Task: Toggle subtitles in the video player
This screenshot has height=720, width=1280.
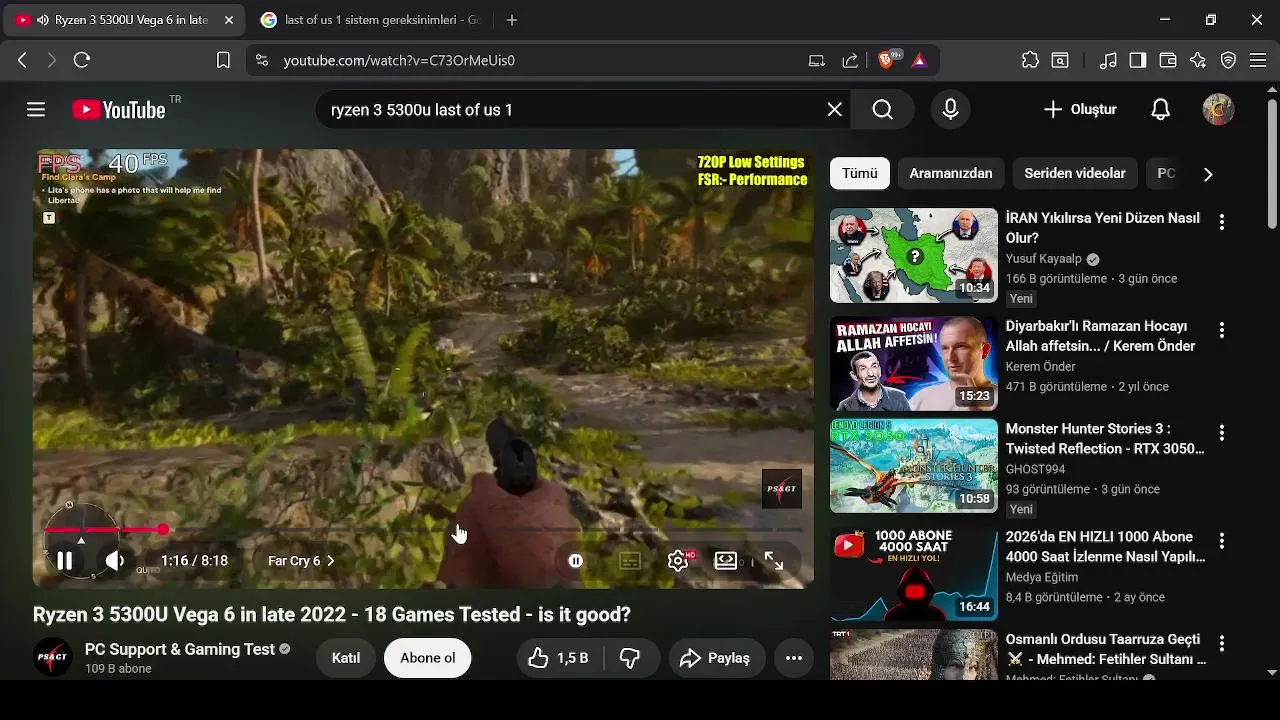Action: pyautogui.click(x=630, y=561)
